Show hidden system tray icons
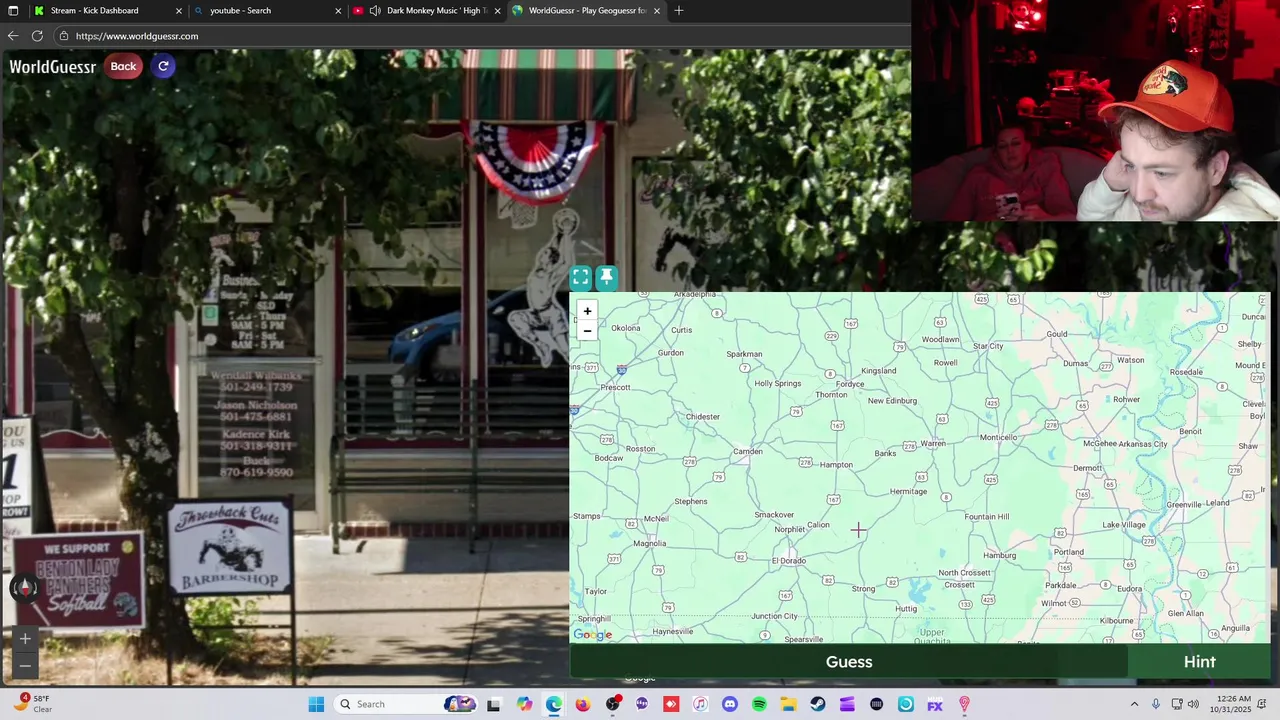The image size is (1280, 720). pos(1134,704)
